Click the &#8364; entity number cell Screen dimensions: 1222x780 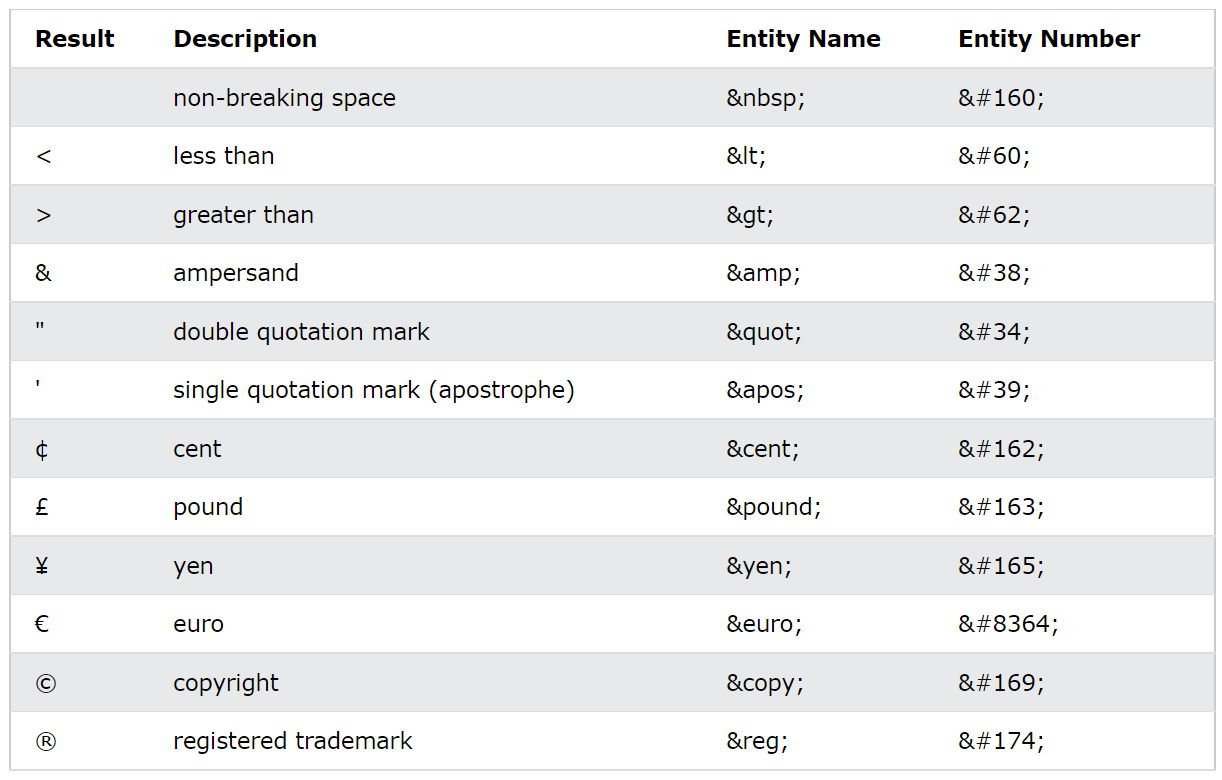point(1008,624)
